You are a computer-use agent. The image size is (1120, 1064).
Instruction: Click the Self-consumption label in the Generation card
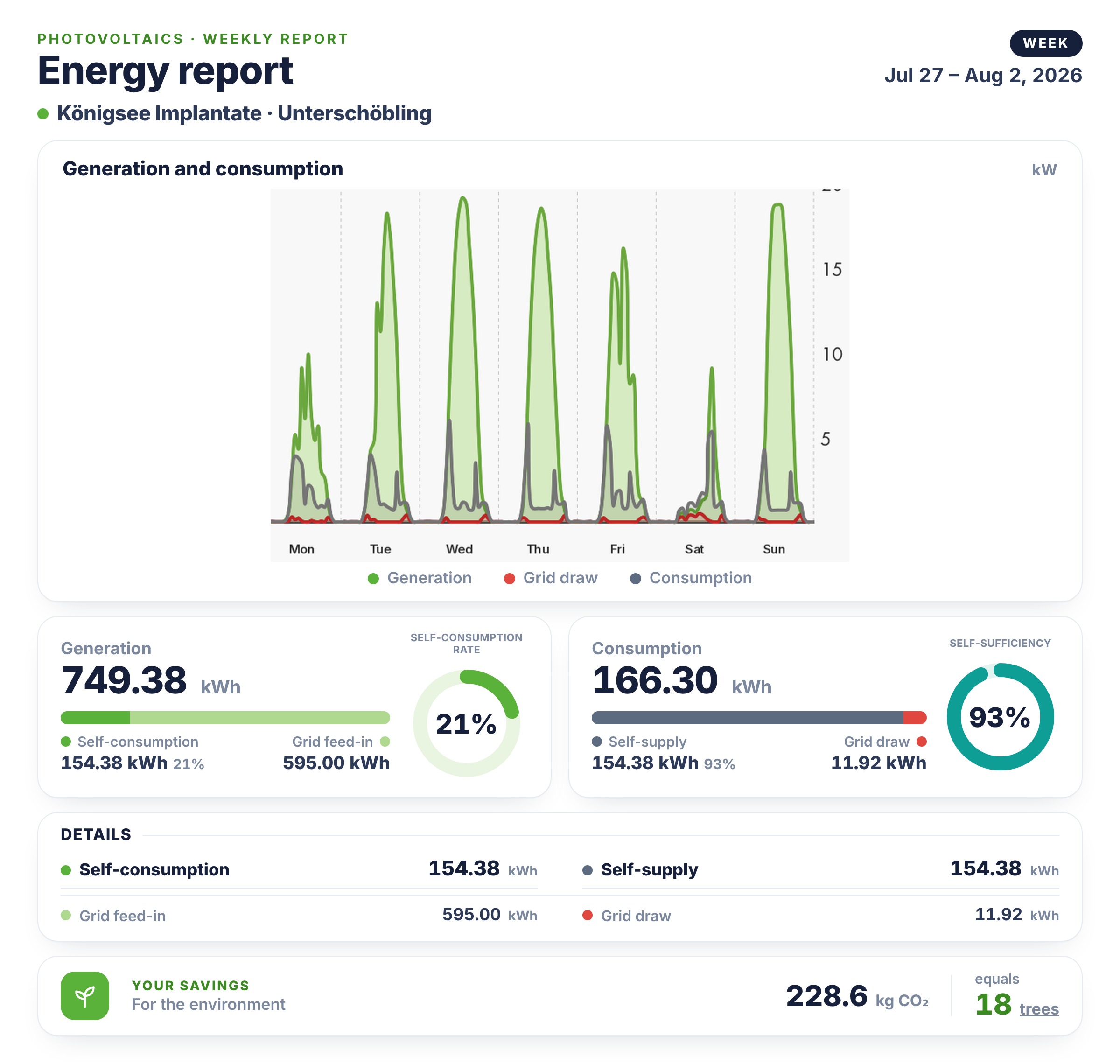[x=138, y=742]
